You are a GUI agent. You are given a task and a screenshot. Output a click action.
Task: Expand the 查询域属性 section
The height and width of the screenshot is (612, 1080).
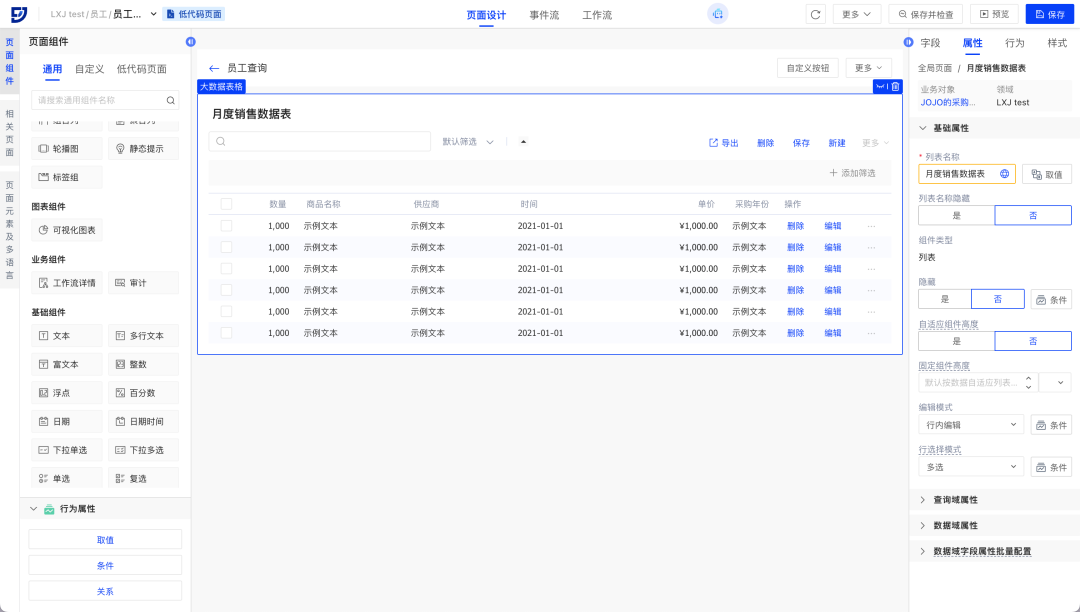pyautogui.click(x=955, y=499)
